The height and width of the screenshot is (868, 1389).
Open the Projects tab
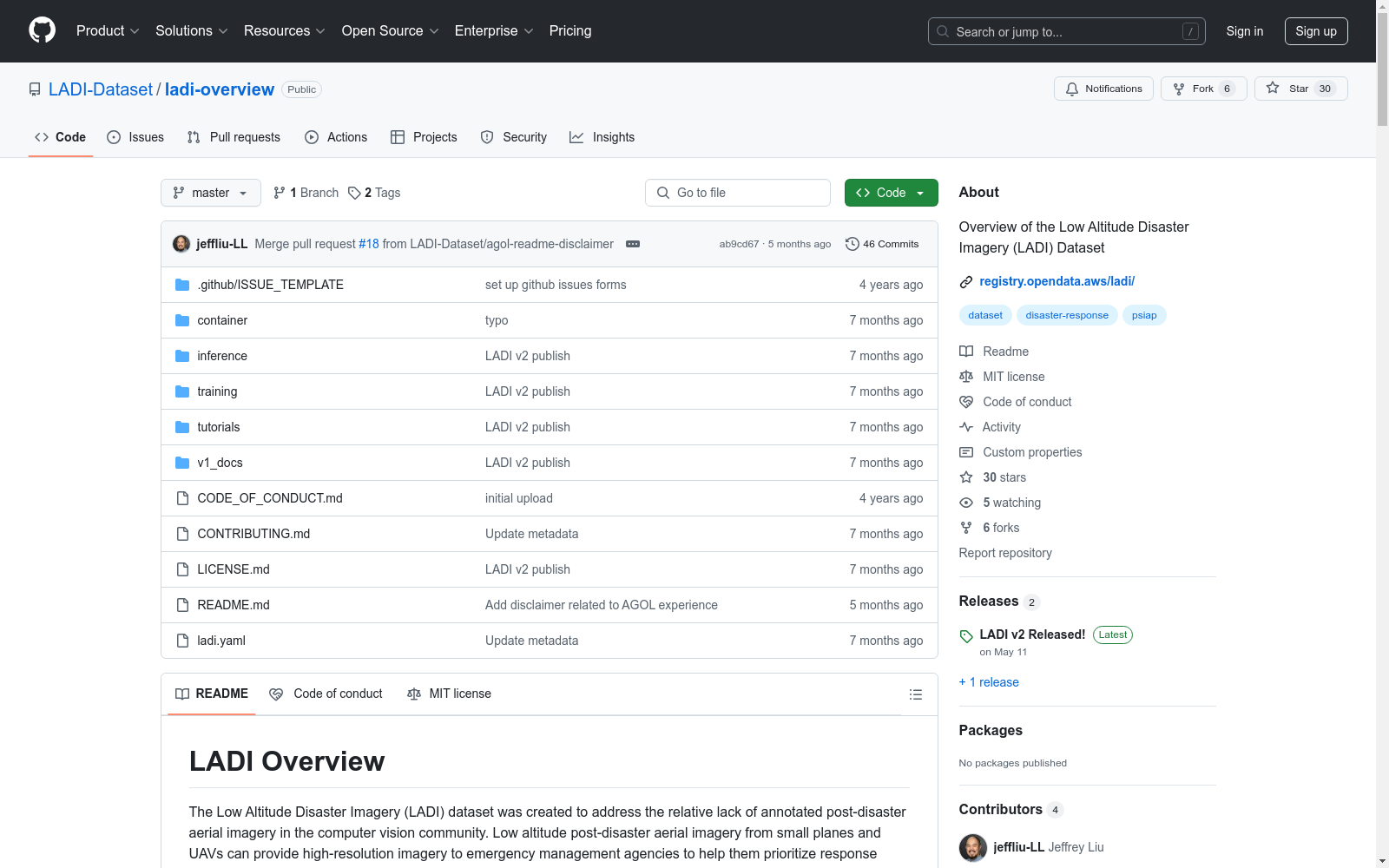(x=424, y=137)
